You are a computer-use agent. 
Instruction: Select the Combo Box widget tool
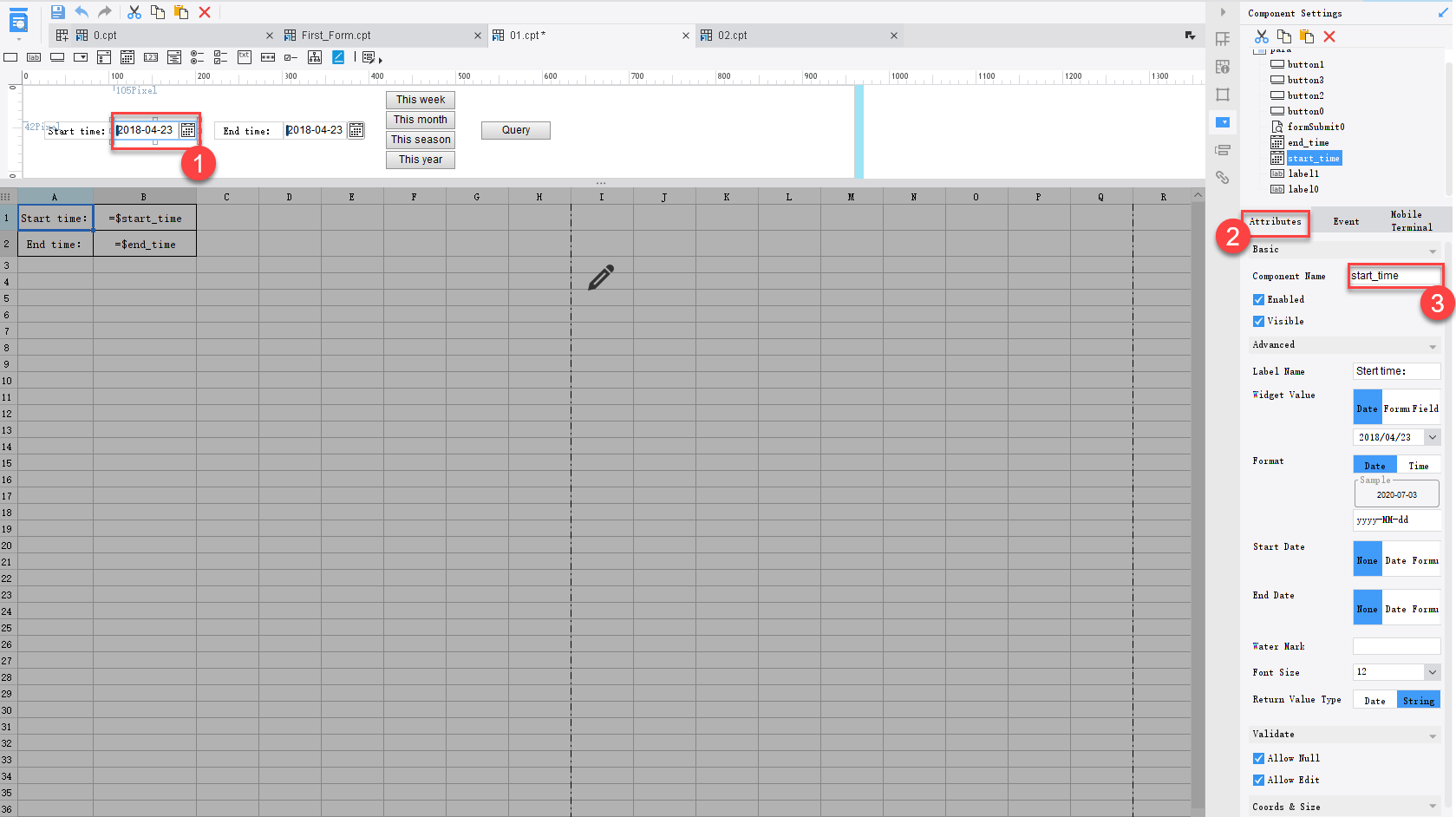[81, 57]
